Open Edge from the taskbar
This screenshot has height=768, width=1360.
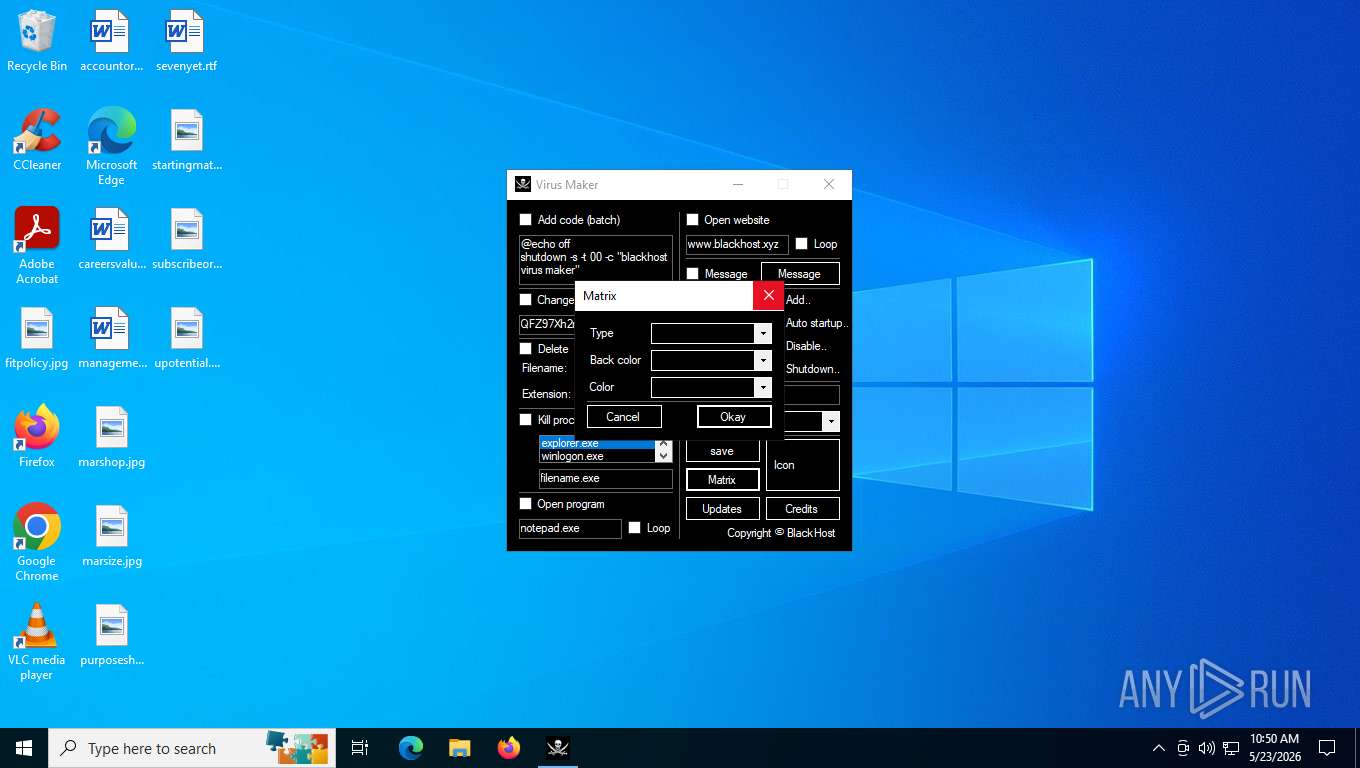point(411,748)
